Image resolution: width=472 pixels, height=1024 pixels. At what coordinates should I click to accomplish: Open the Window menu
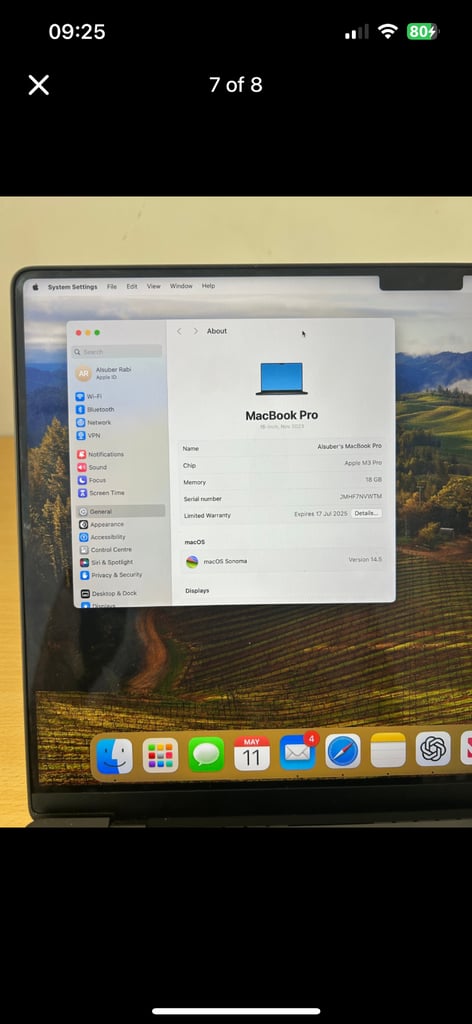coord(181,286)
